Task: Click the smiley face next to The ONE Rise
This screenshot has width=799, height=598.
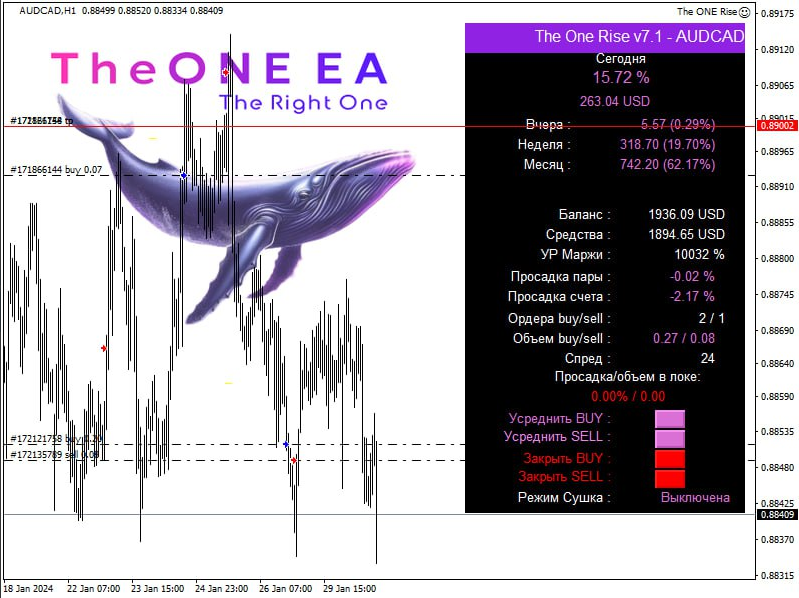Action: [744, 12]
